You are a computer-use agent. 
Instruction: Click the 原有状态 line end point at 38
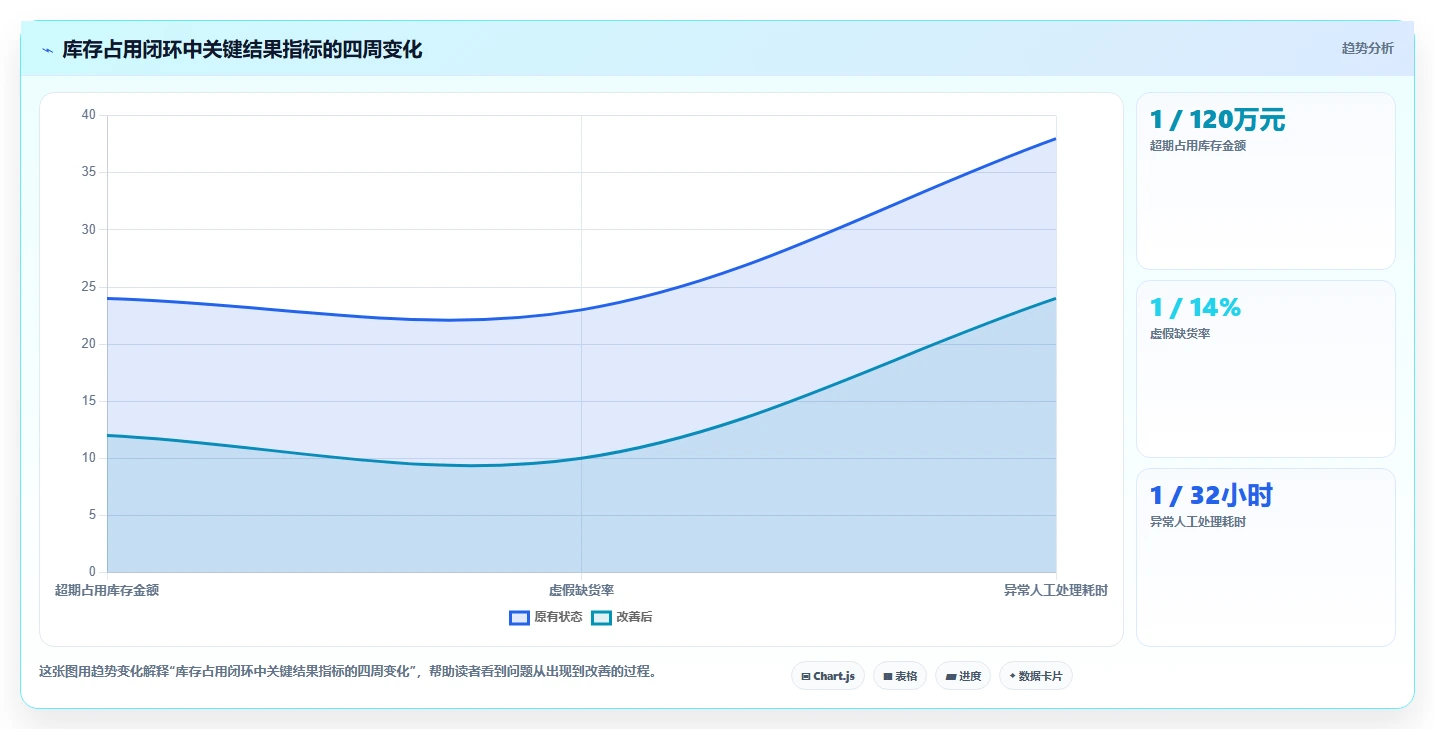point(1056,138)
